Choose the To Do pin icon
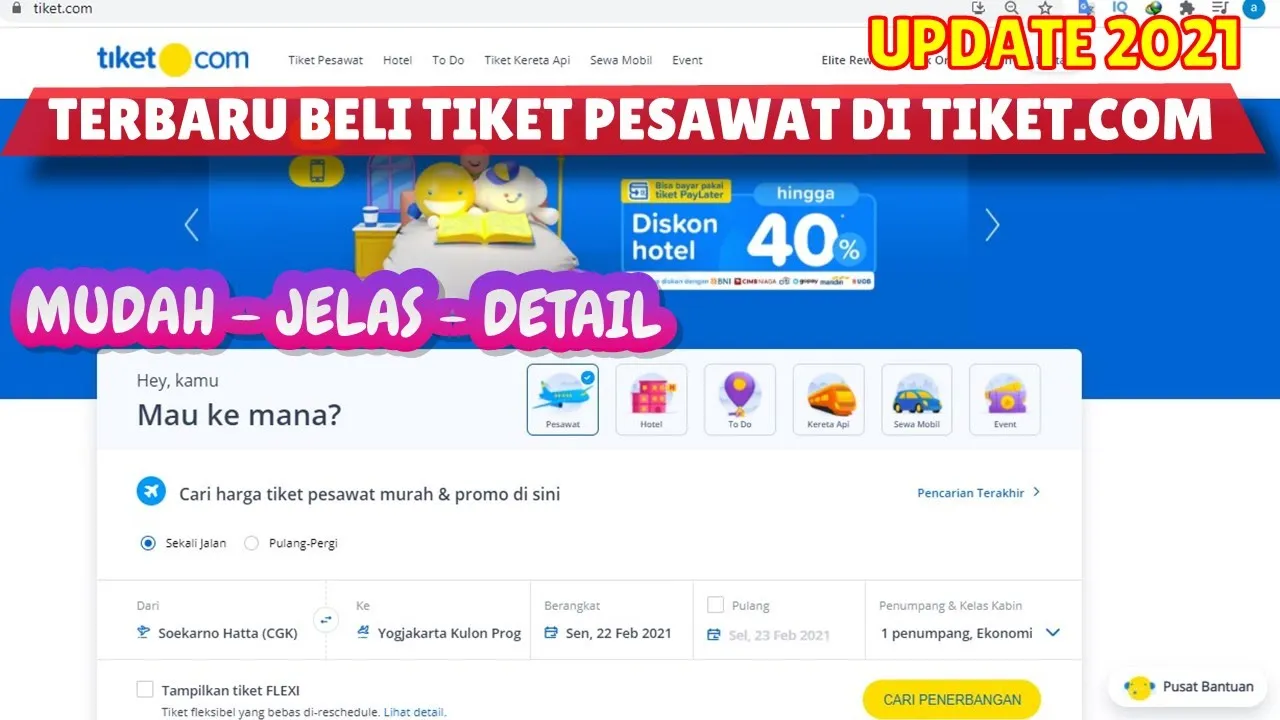 (740, 400)
